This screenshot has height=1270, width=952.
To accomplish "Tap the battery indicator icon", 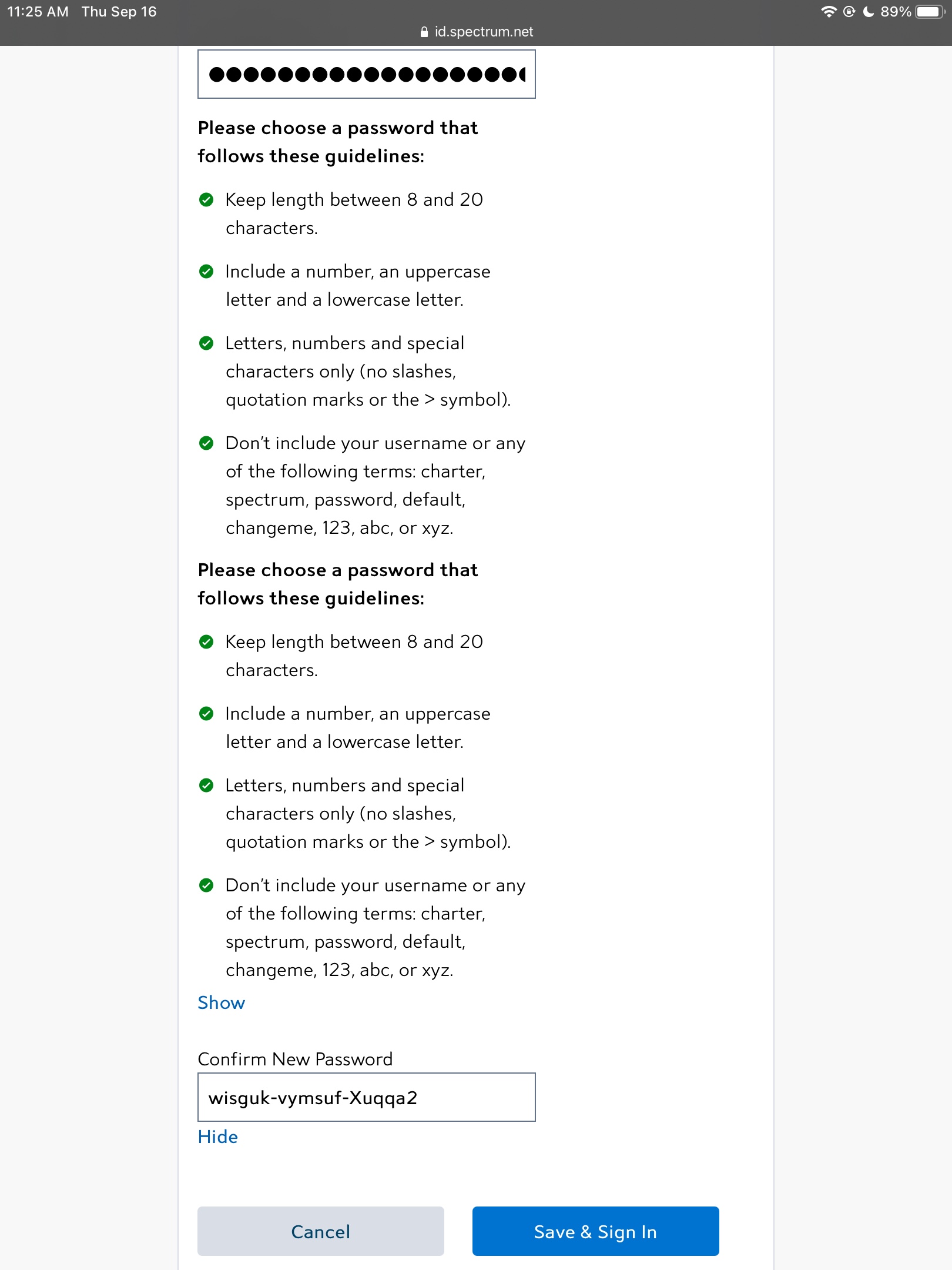I will coord(930,12).
